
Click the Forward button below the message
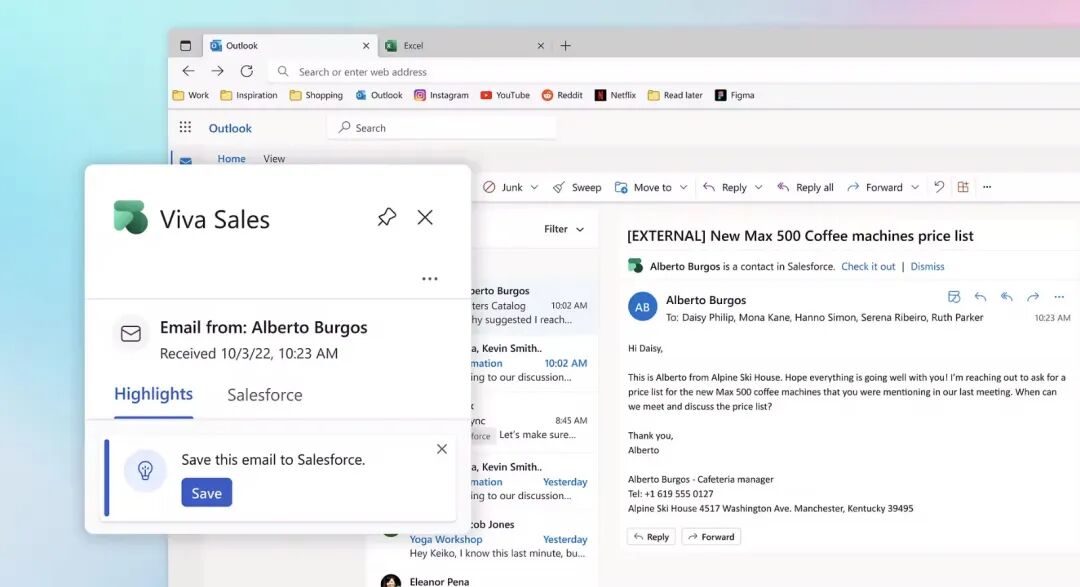712,537
